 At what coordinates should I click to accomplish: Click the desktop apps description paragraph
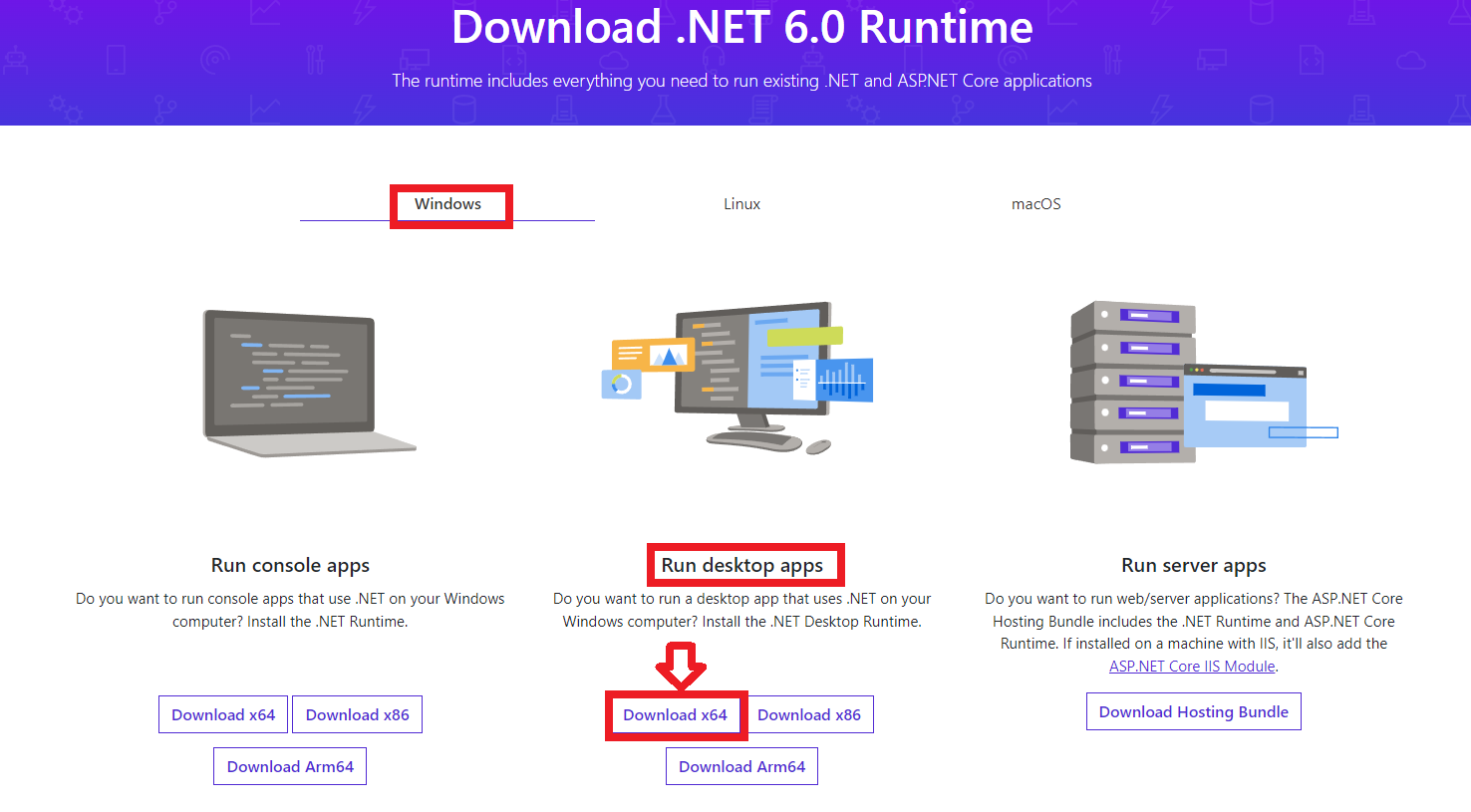pos(742,610)
